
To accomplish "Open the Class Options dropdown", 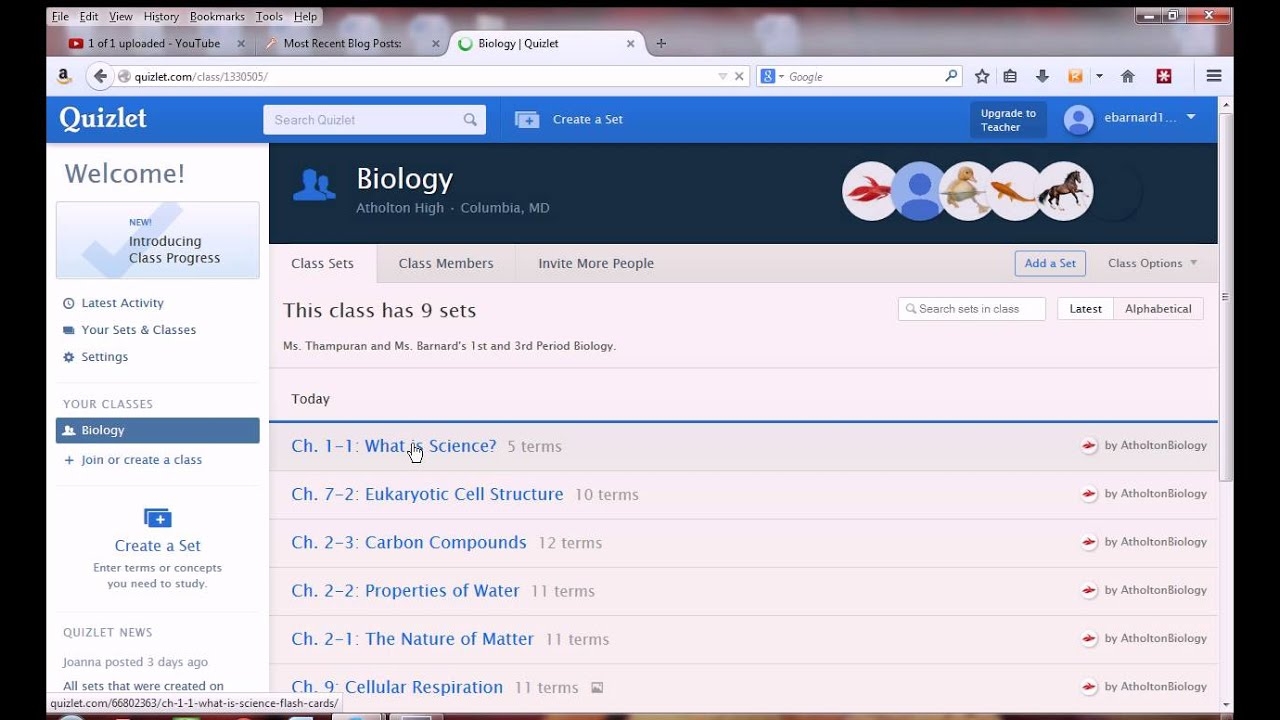I will pos(1150,263).
